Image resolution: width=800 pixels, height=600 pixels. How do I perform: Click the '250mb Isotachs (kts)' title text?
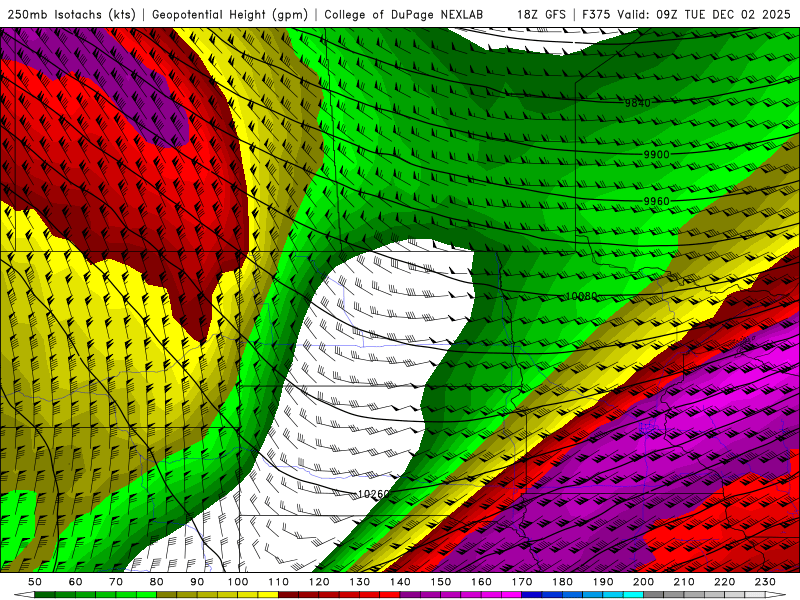click(x=71, y=14)
